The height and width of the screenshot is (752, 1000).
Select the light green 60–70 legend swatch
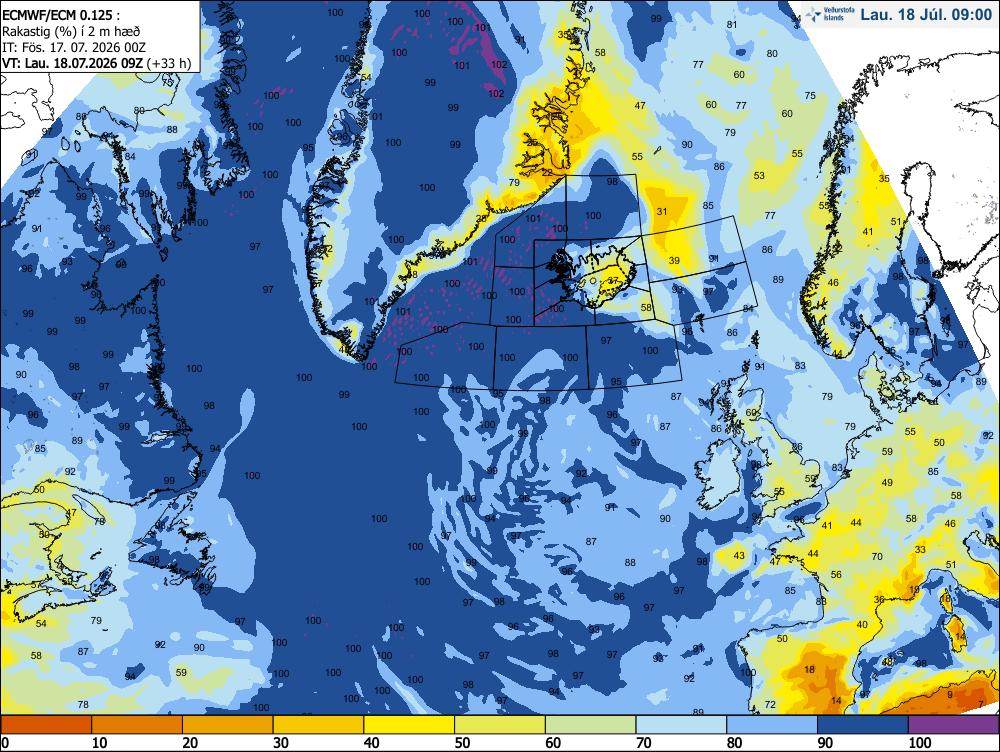(591, 725)
